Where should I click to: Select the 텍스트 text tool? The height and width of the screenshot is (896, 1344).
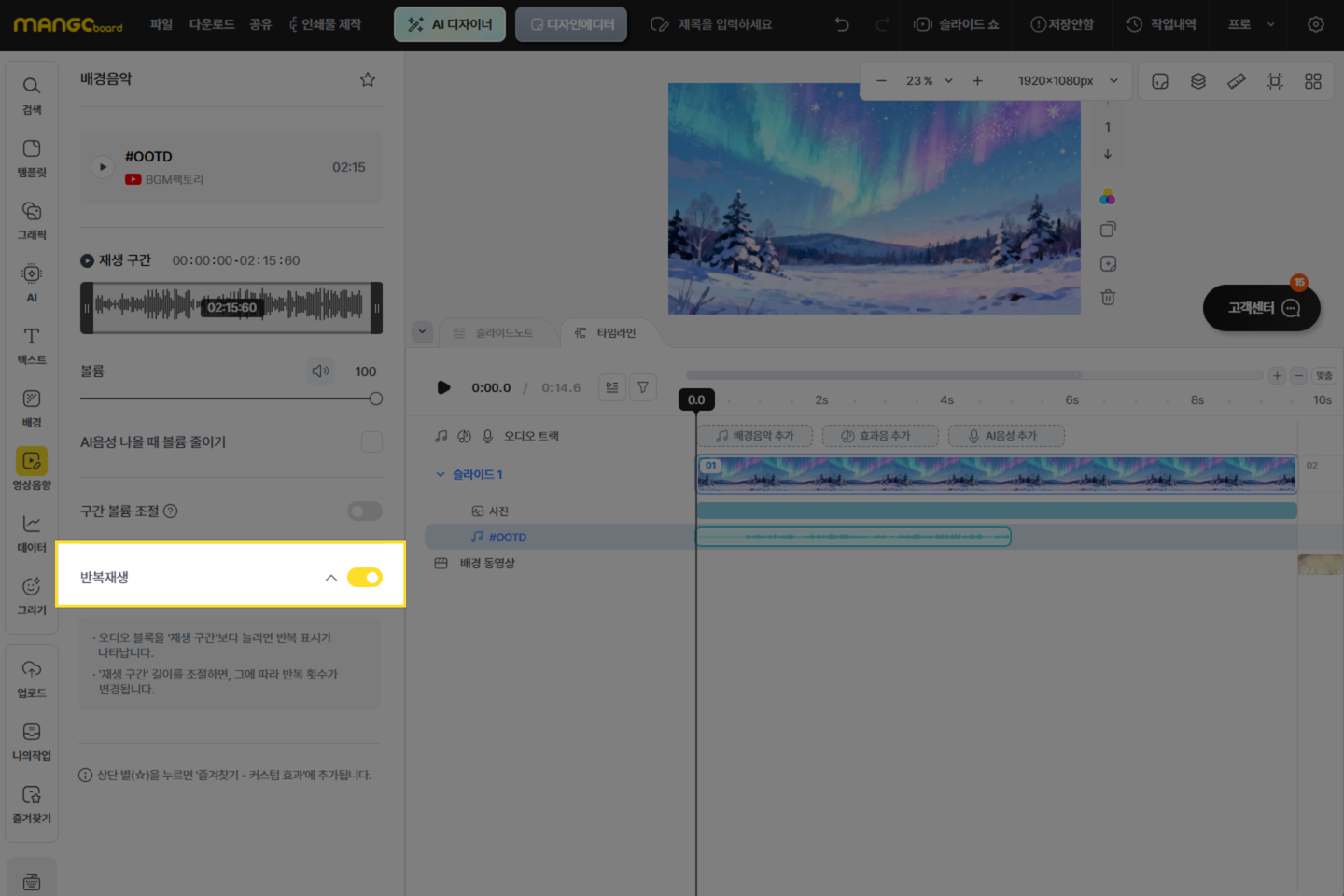(x=32, y=344)
